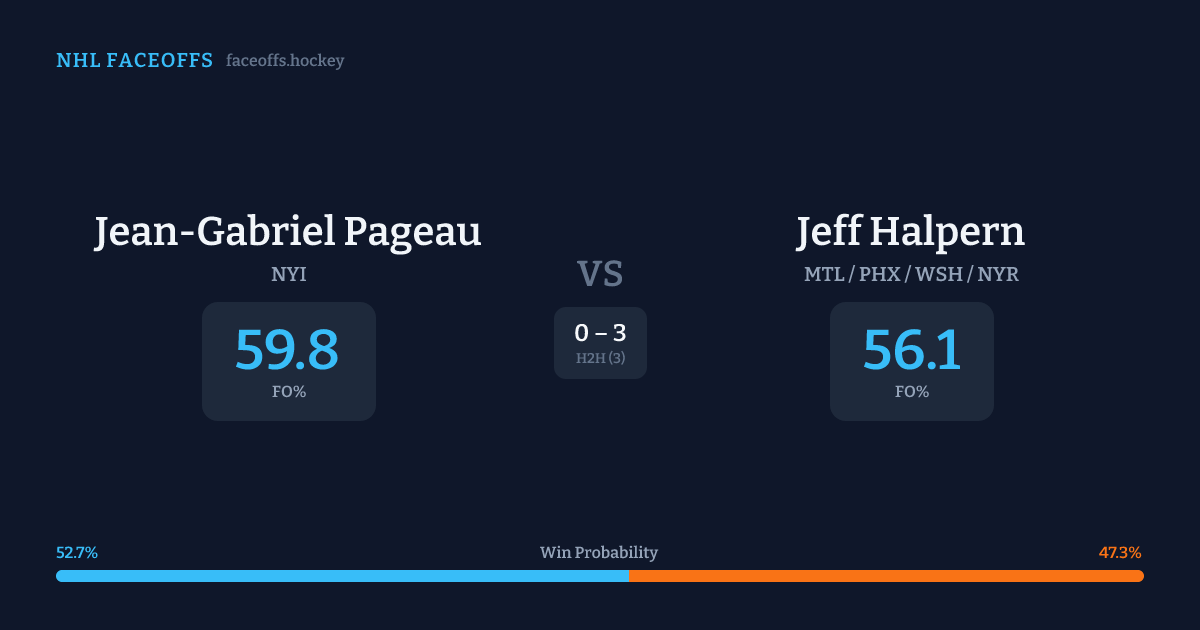Click the VS text between players
This screenshot has height=630, width=1200.
pyautogui.click(x=600, y=274)
